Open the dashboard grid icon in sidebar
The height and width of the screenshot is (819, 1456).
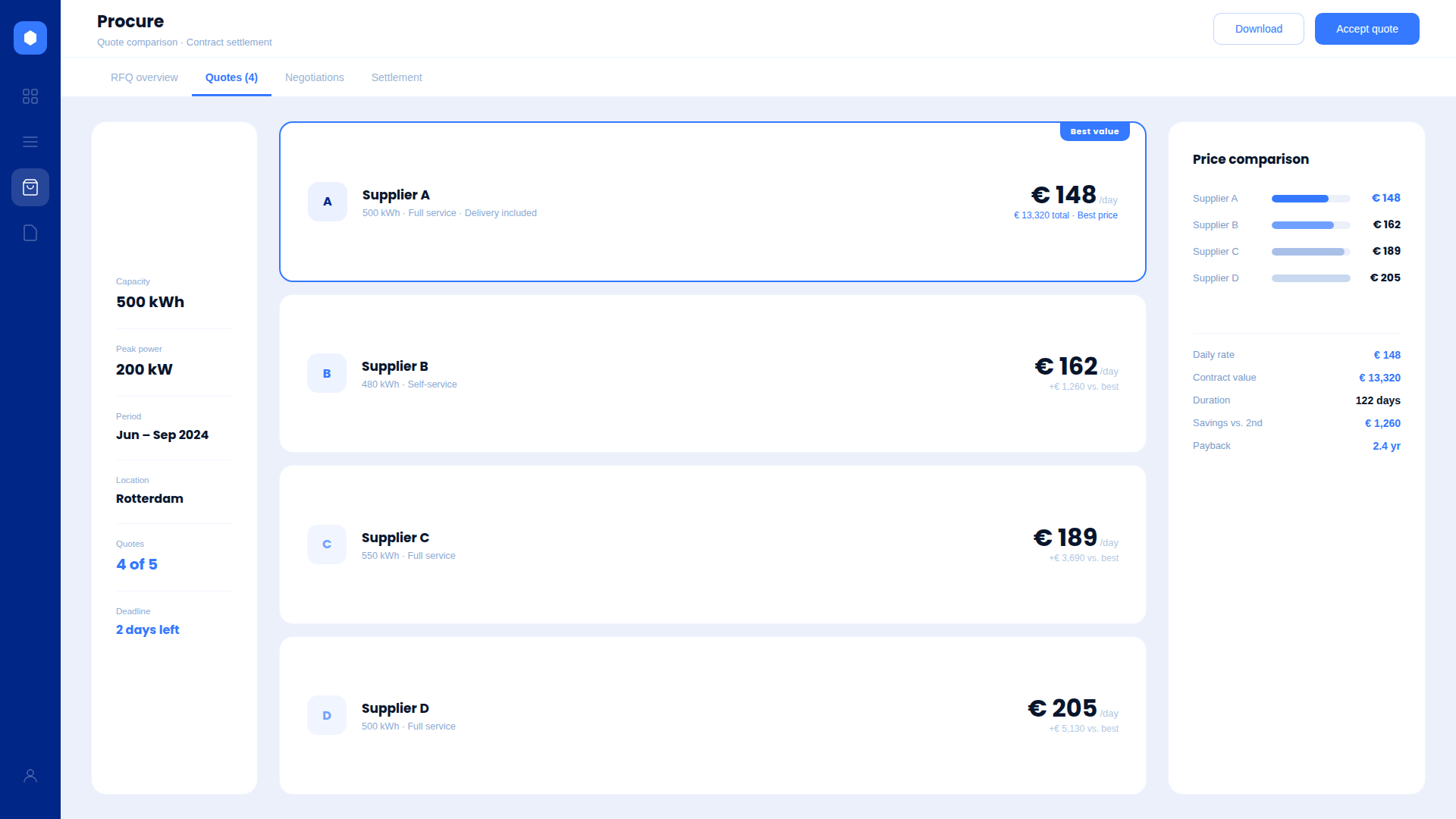click(30, 96)
